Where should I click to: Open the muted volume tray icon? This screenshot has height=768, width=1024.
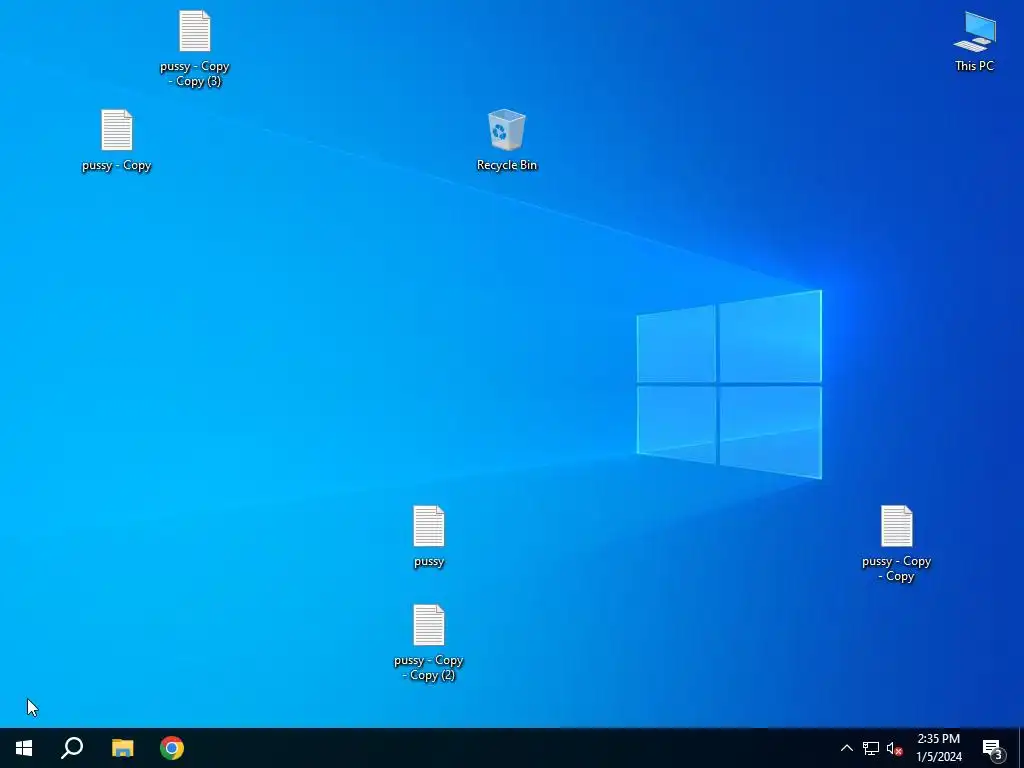pos(895,748)
